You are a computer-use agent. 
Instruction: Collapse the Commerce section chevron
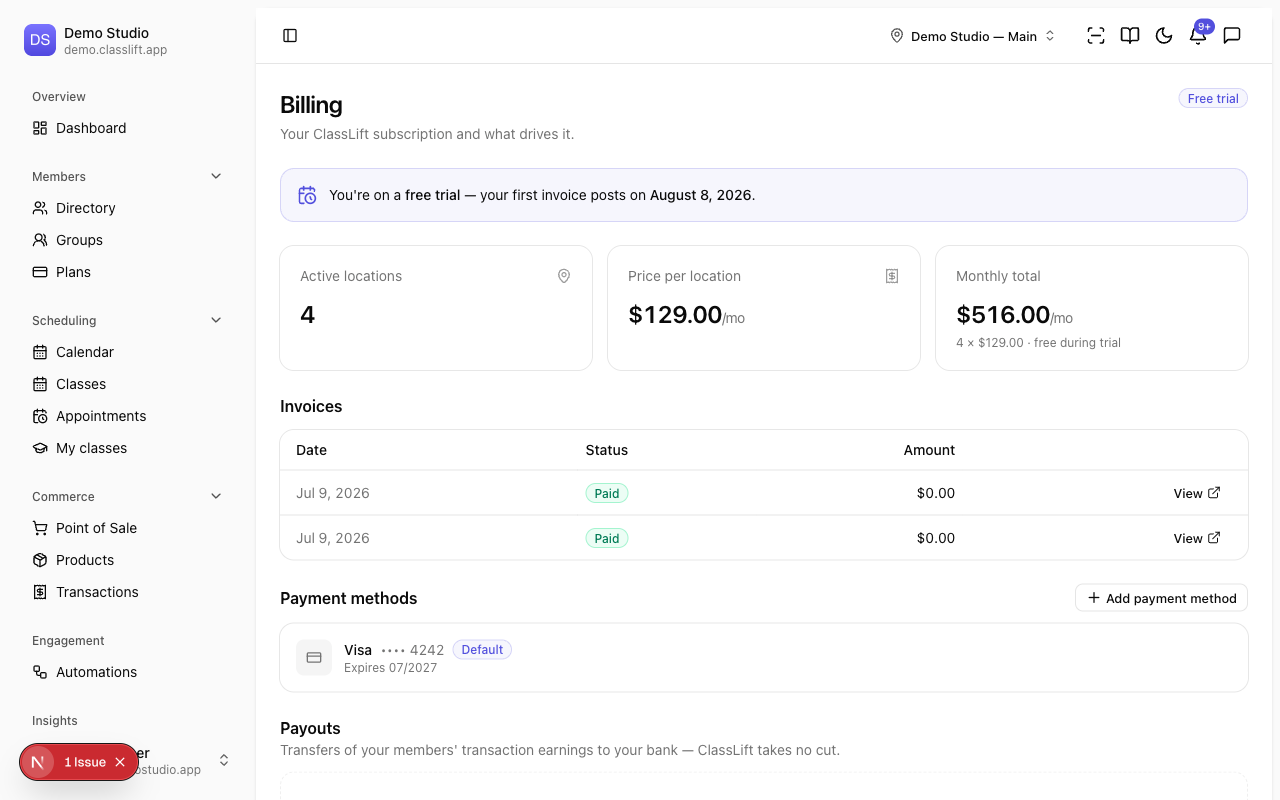[216, 496]
